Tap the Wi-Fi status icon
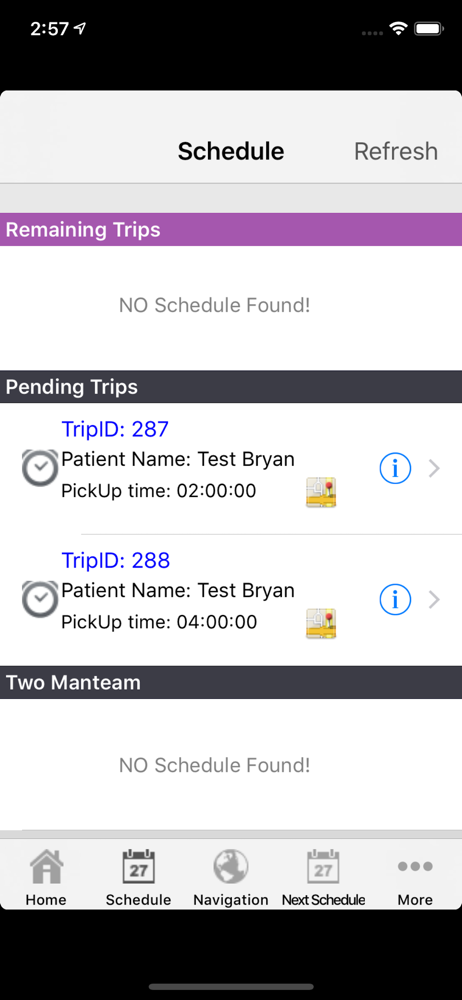This screenshot has height=1000, width=462. click(399, 29)
